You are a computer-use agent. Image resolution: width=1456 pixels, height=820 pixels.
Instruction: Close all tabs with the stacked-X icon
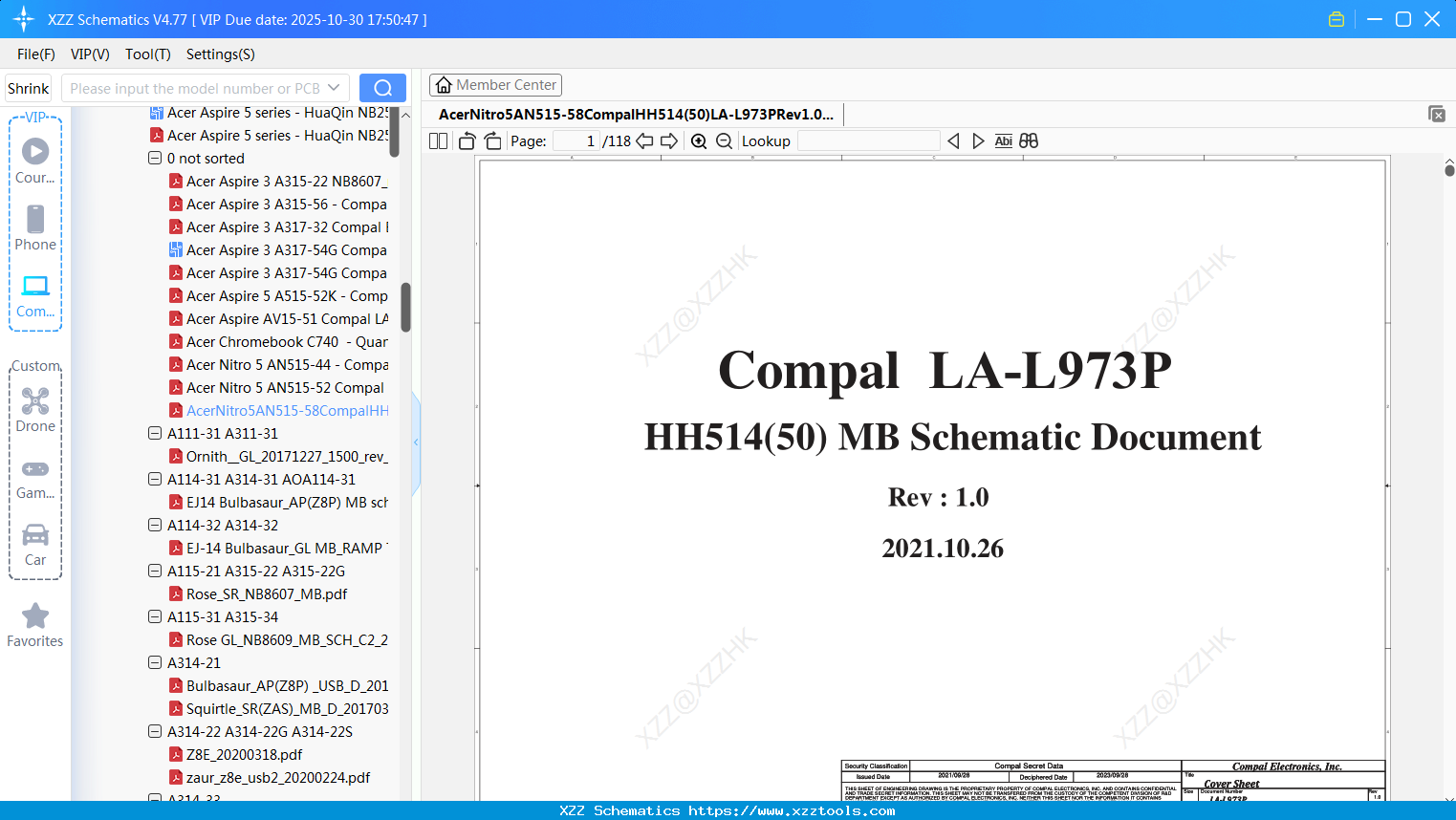1436,114
